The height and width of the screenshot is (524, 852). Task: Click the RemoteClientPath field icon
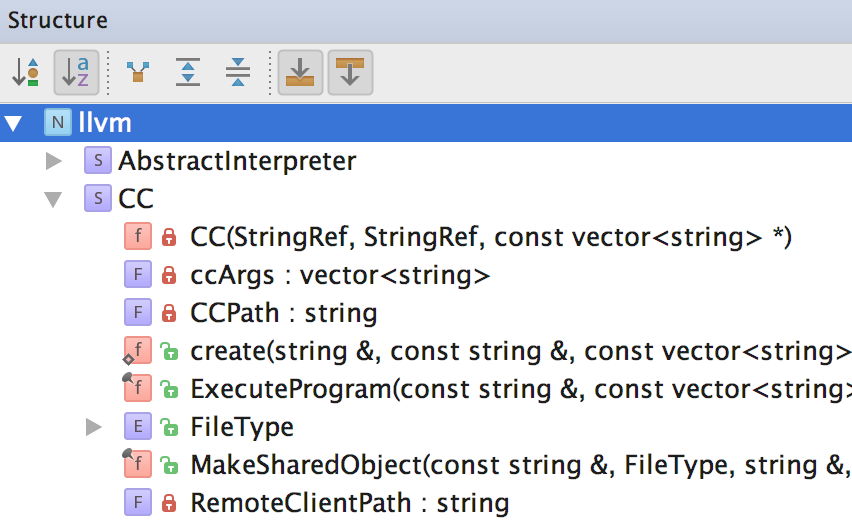click(x=137, y=503)
